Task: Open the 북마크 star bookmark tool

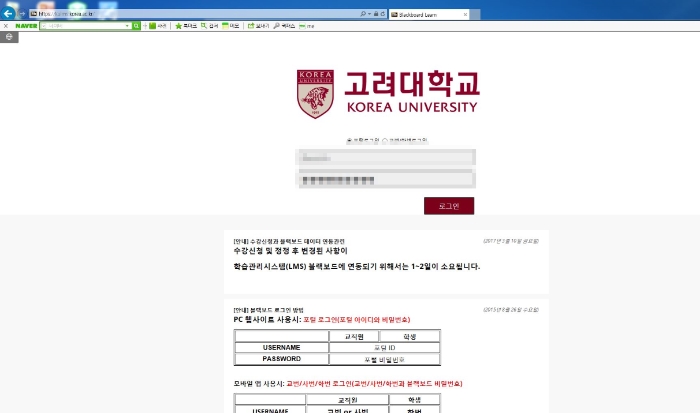Action: [186, 26]
